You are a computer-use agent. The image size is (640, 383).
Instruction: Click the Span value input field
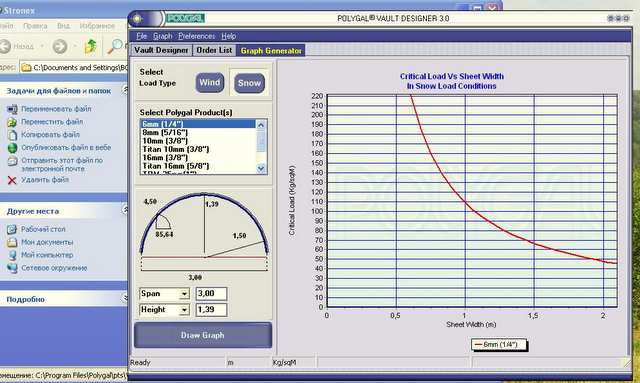click(211, 294)
